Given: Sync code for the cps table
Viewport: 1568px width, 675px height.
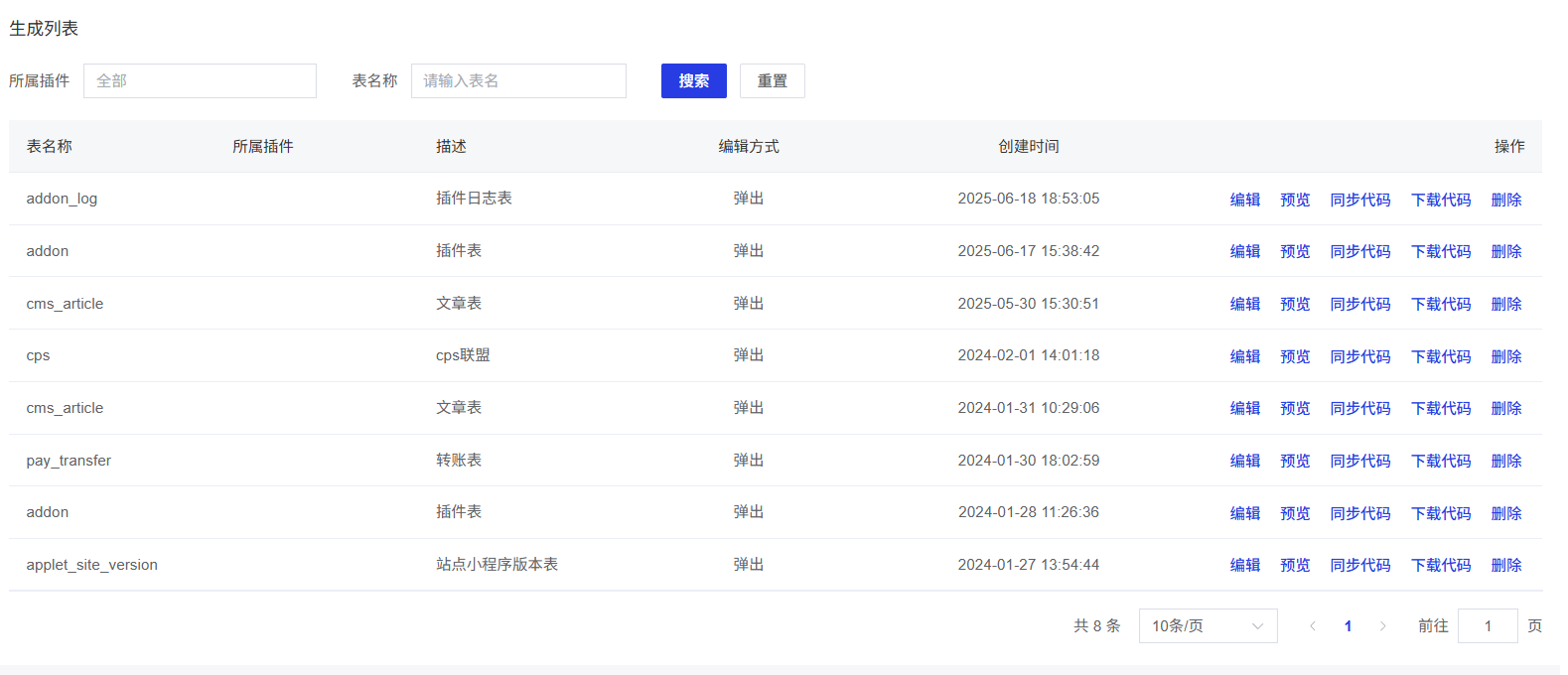Looking at the screenshot, I should tap(1359, 356).
